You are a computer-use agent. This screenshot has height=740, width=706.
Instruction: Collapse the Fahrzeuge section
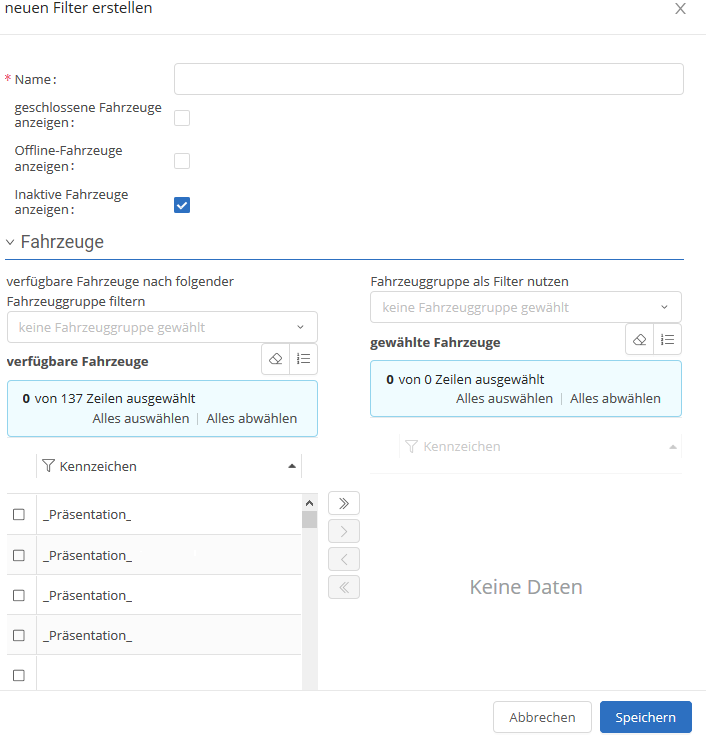[x=11, y=242]
